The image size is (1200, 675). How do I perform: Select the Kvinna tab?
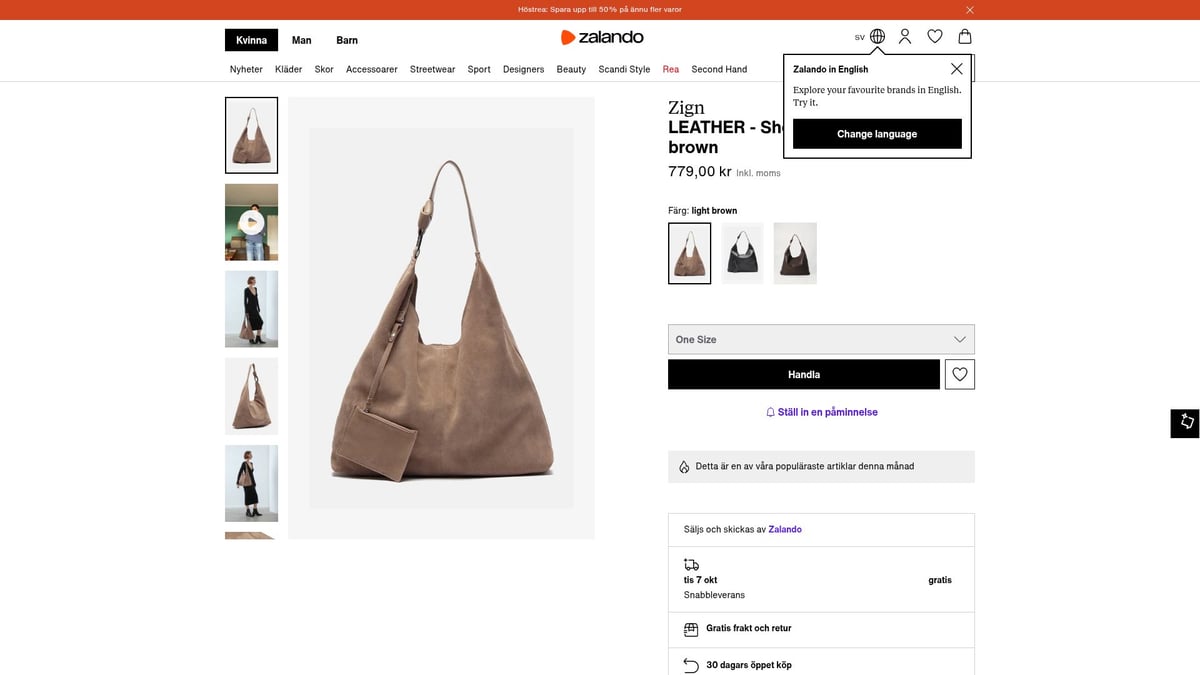tap(251, 40)
